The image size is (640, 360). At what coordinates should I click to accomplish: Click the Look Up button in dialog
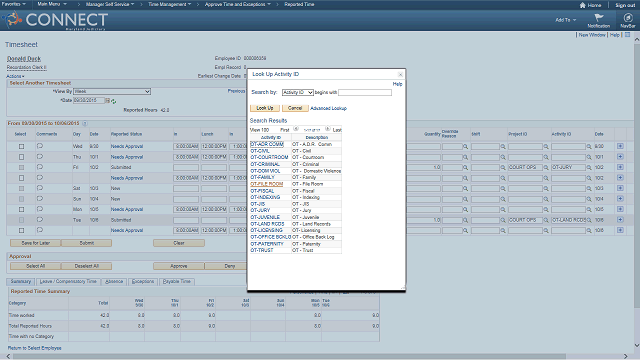(265, 108)
